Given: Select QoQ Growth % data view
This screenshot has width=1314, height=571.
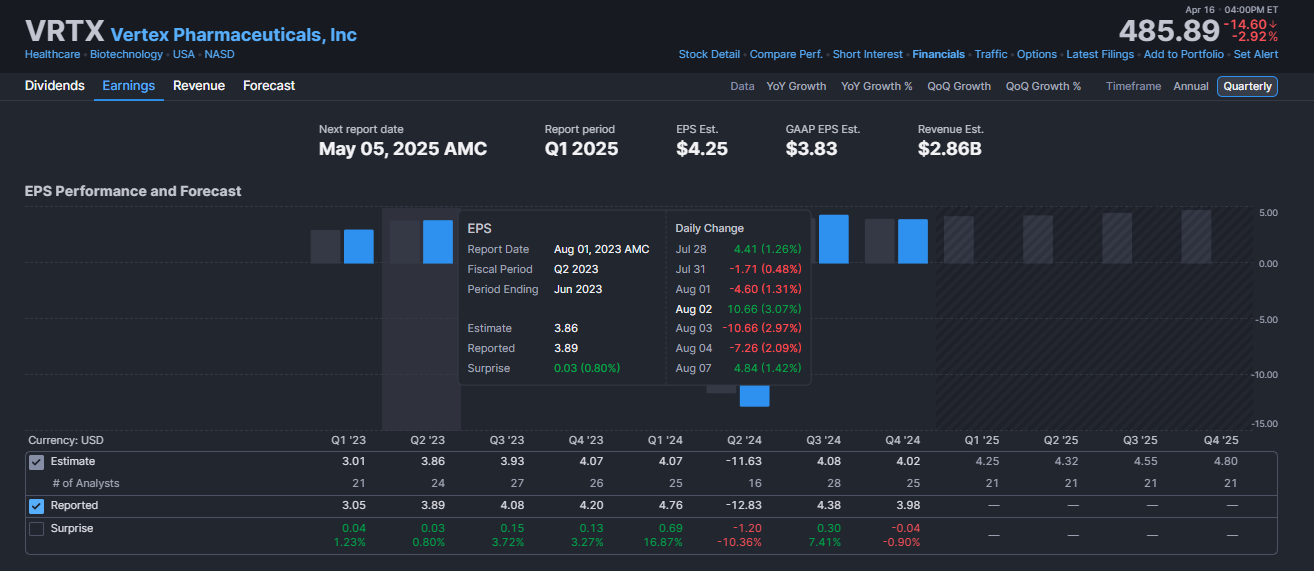Looking at the screenshot, I should tap(1043, 86).
